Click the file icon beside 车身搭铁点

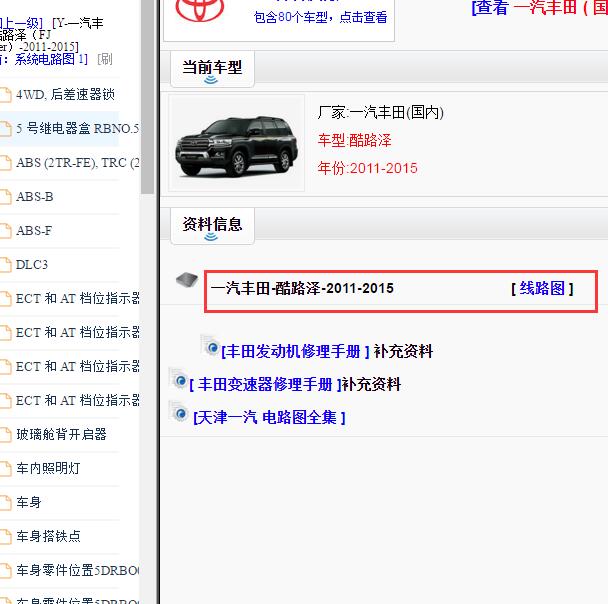click(5, 537)
